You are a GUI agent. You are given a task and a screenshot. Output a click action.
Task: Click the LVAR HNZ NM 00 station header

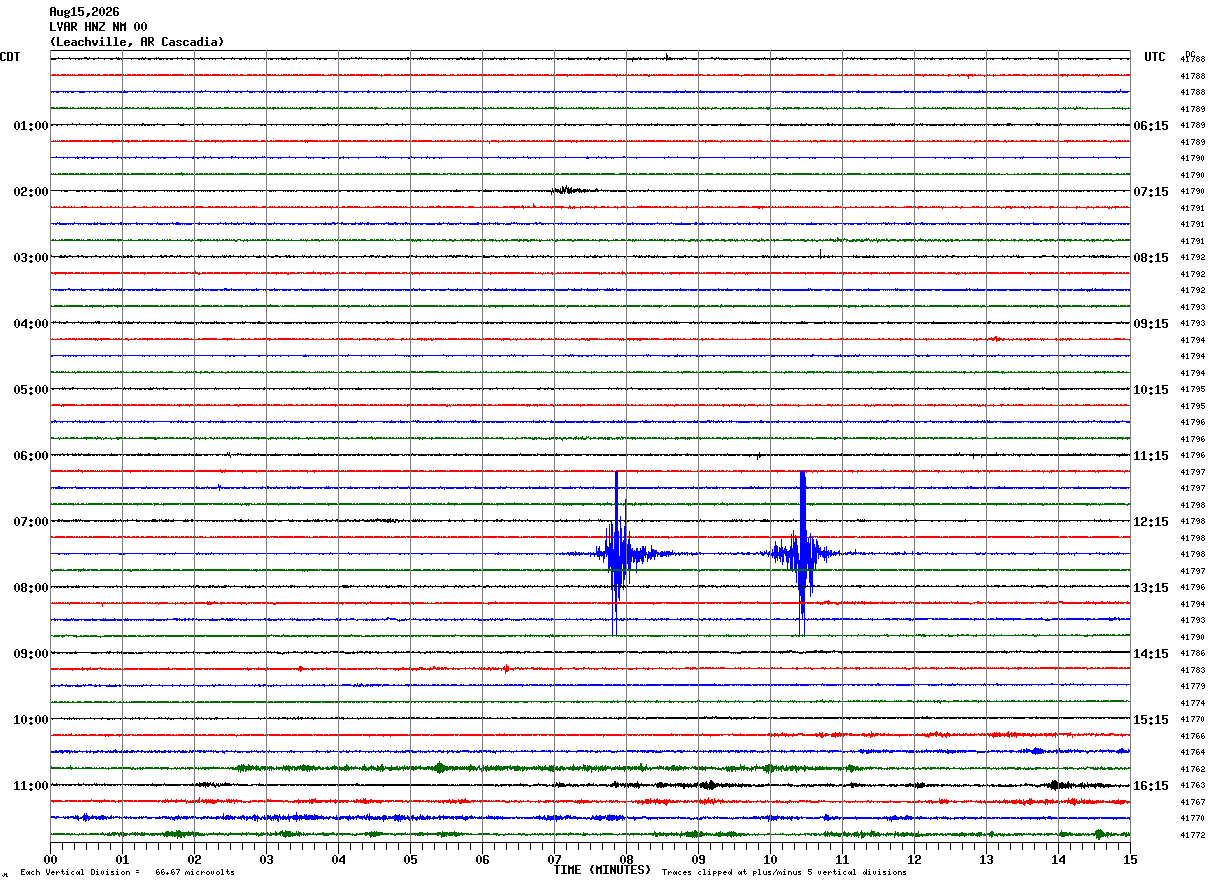coord(98,27)
